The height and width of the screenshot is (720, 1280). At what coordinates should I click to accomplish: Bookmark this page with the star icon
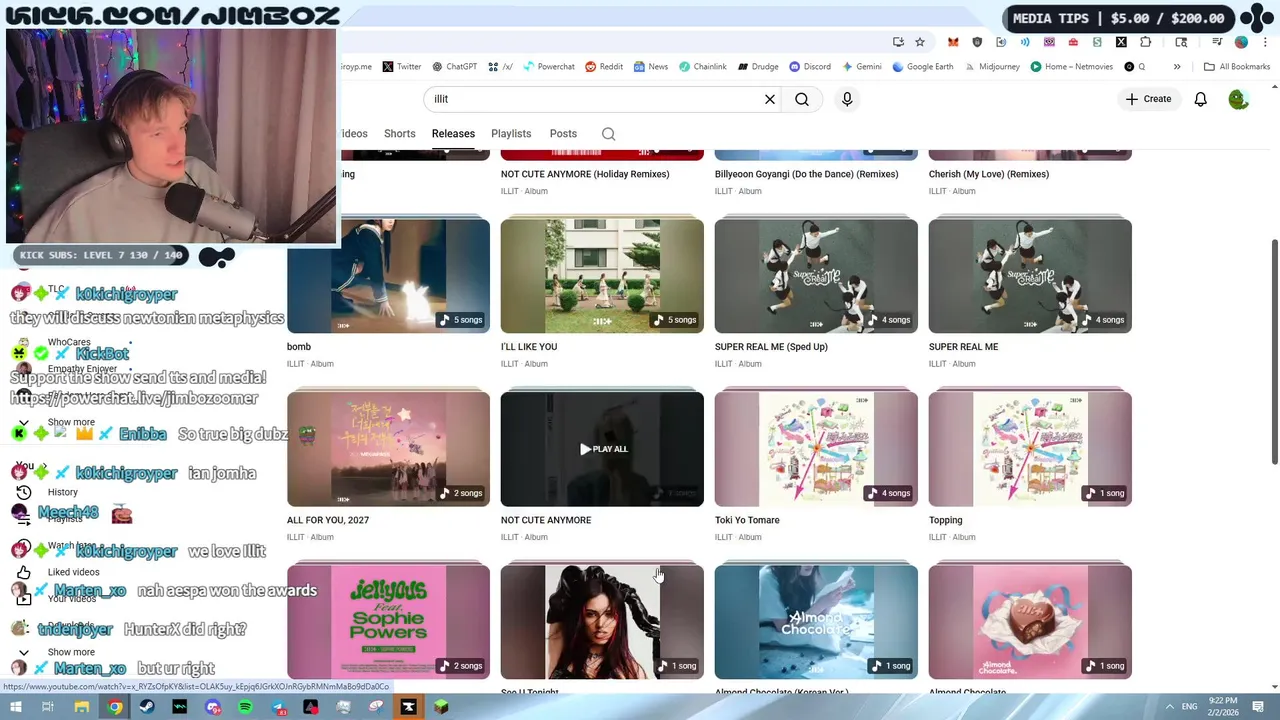pos(920,42)
